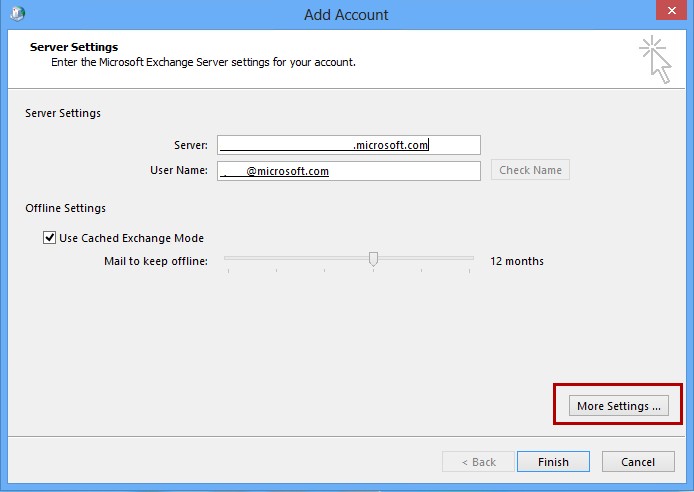Image resolution: width=694 pixels, height=492 pixels.
Task: Click the '12 months' value text
Action: (x=517, y=261)
